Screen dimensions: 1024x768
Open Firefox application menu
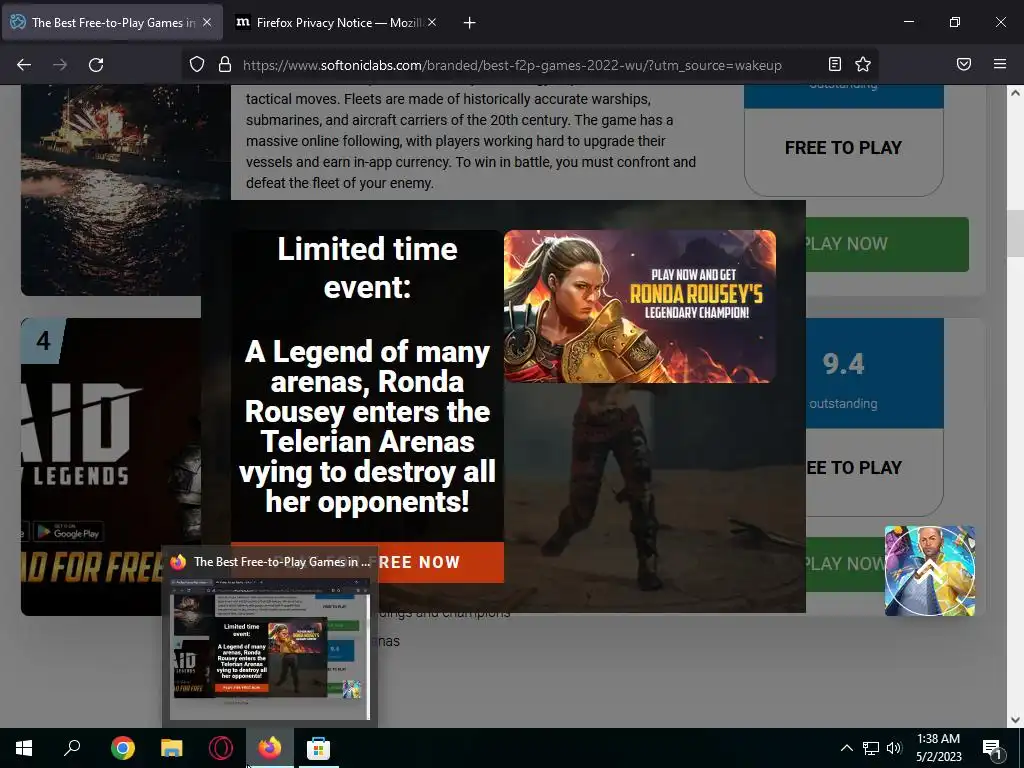tap(1000, 64)
